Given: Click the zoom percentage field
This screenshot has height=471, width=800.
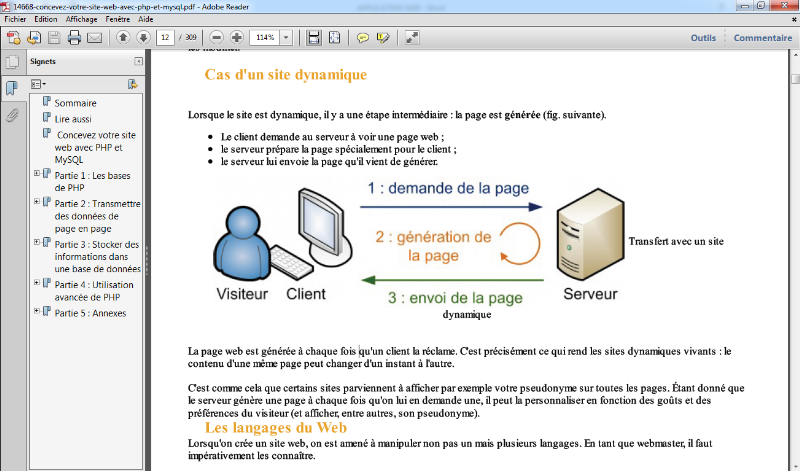Looking at the screenshot, I should coord(265,37).
